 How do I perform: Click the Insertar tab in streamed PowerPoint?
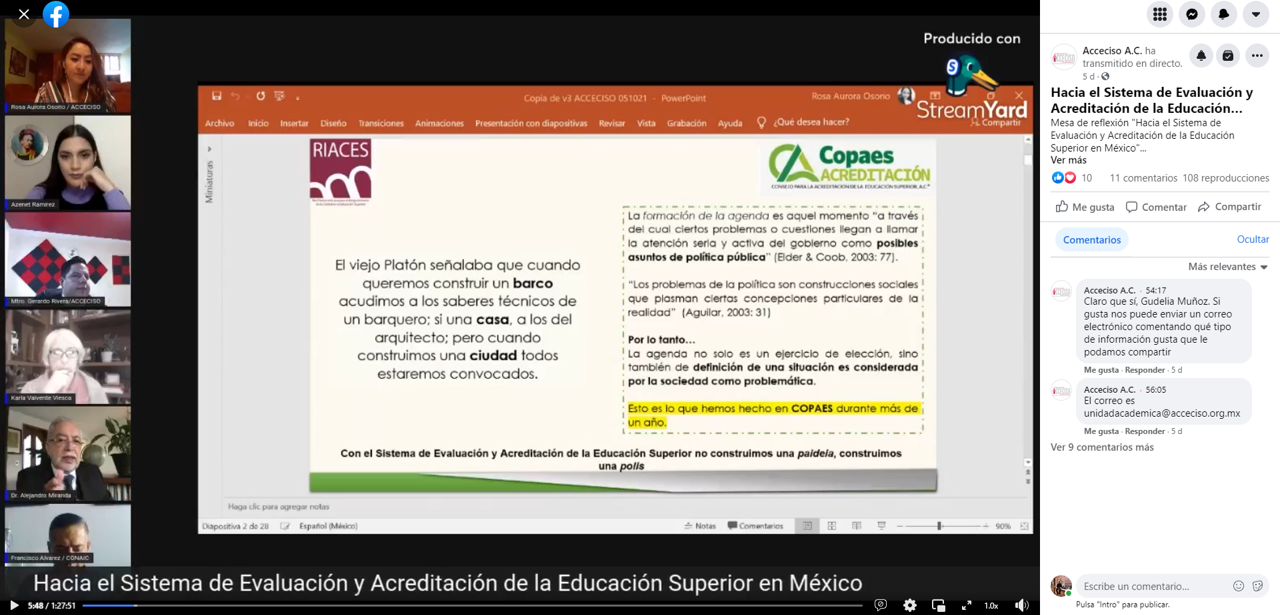point(294,123)
